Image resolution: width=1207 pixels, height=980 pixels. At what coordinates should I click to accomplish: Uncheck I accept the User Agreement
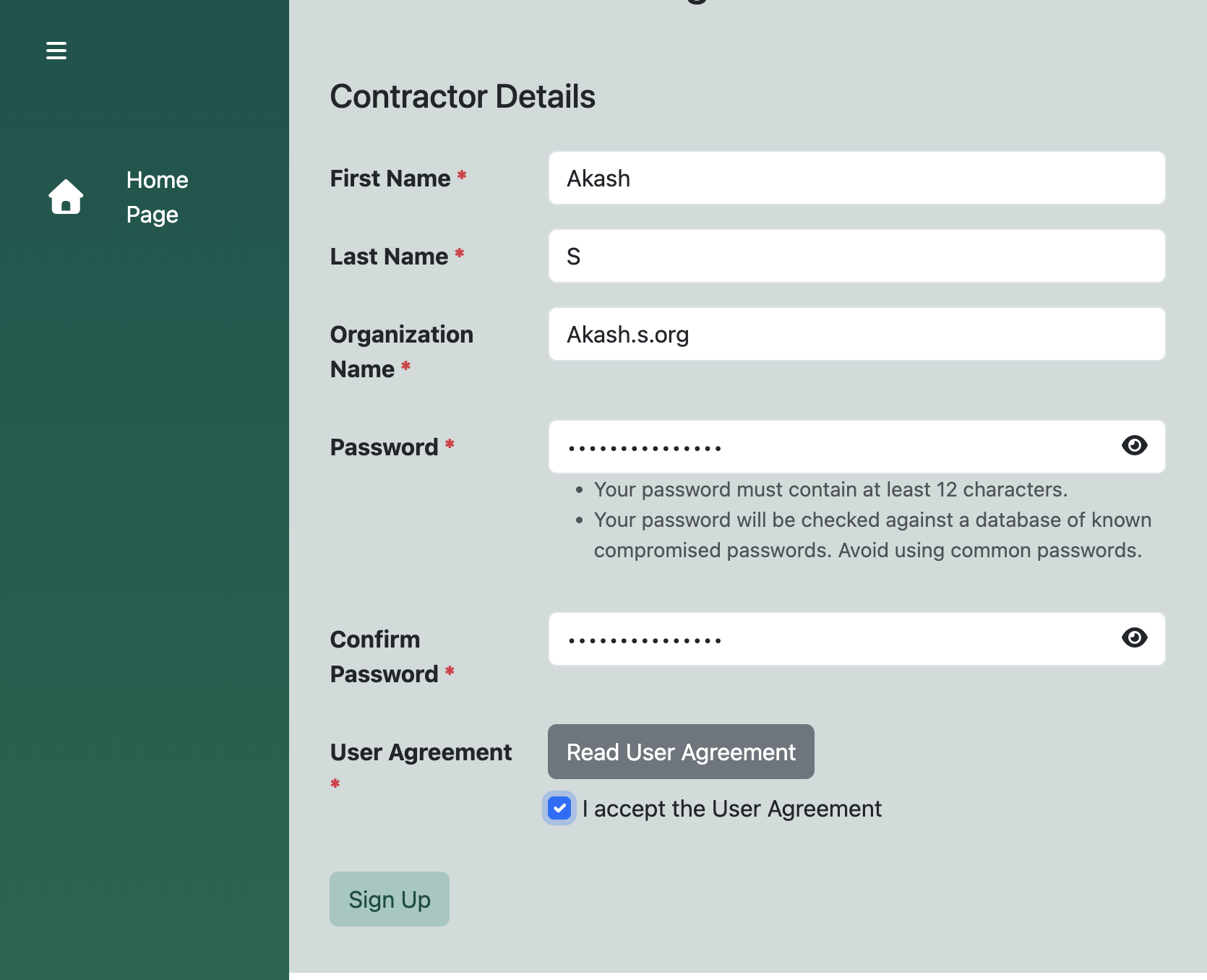pyautogui.click(x=559, y=808)
